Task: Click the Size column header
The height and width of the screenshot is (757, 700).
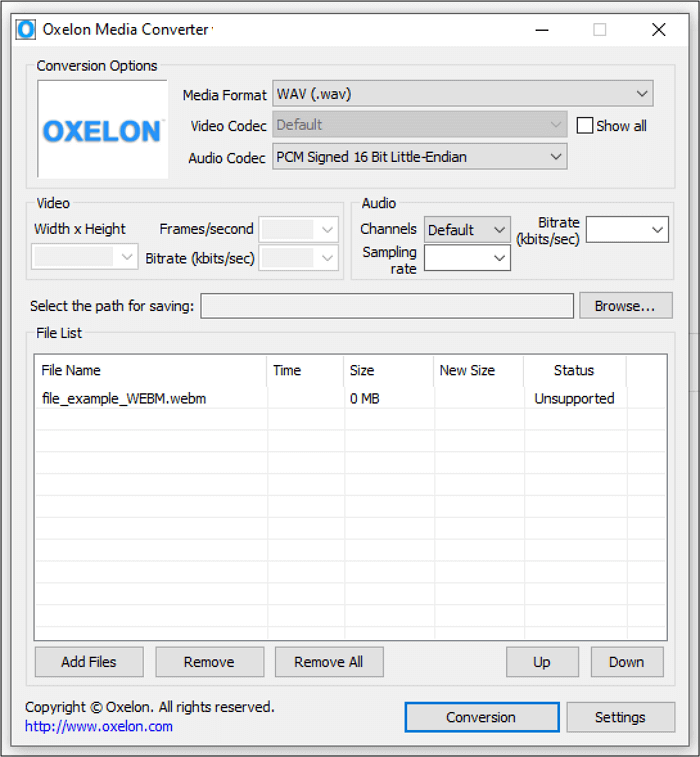Action: tap(389, 370)
